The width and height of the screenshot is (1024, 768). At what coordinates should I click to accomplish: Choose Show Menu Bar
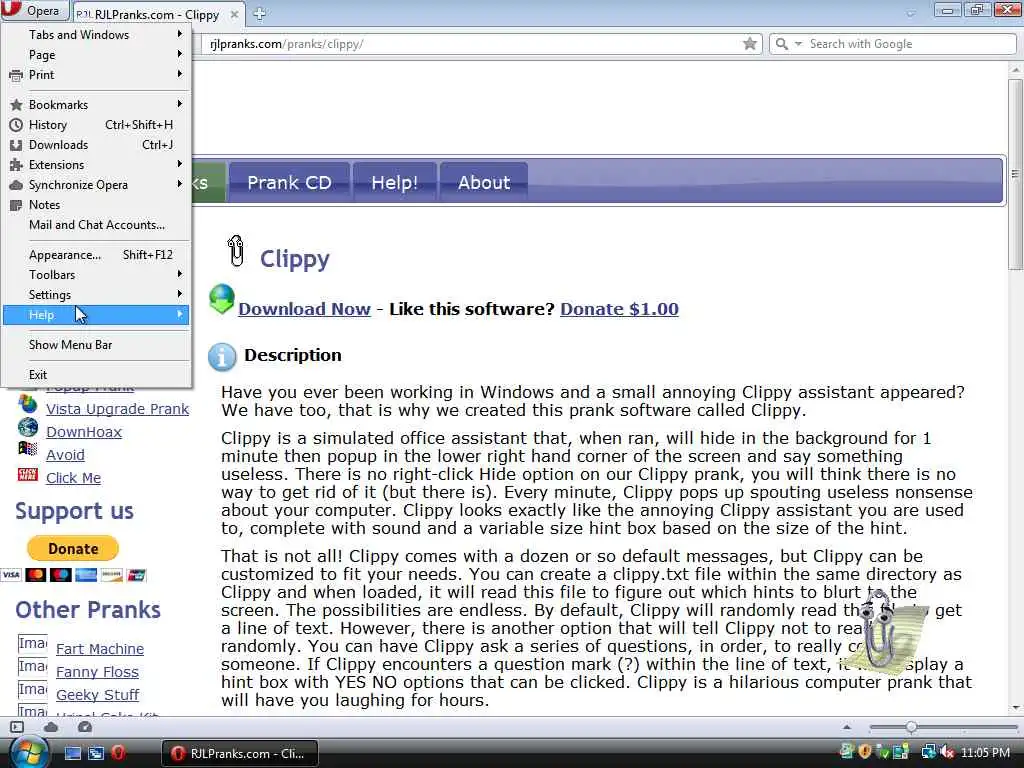tap(96, 345)
